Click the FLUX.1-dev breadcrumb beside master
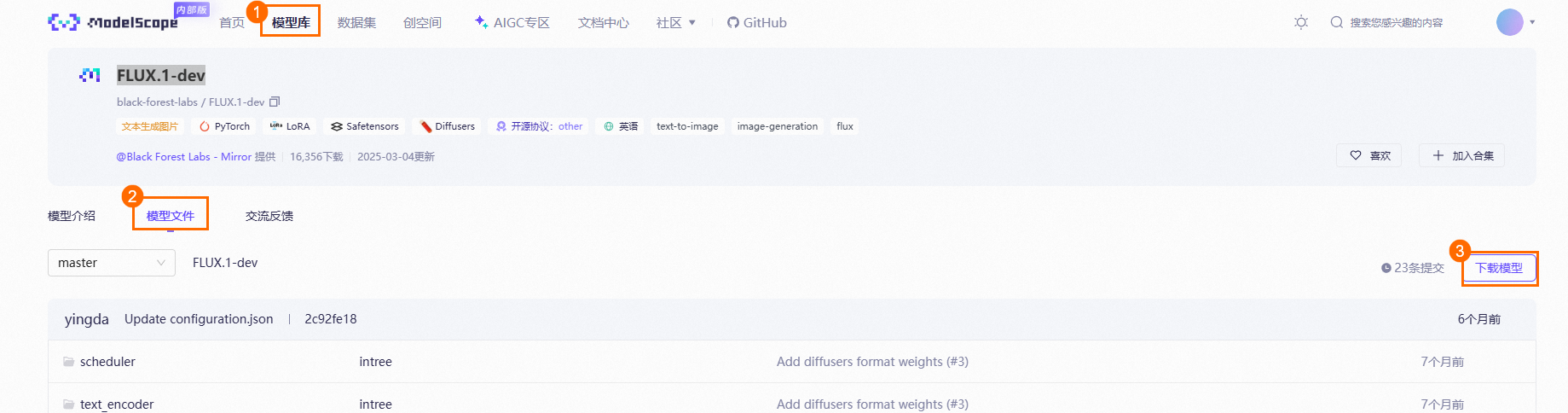 225,263
